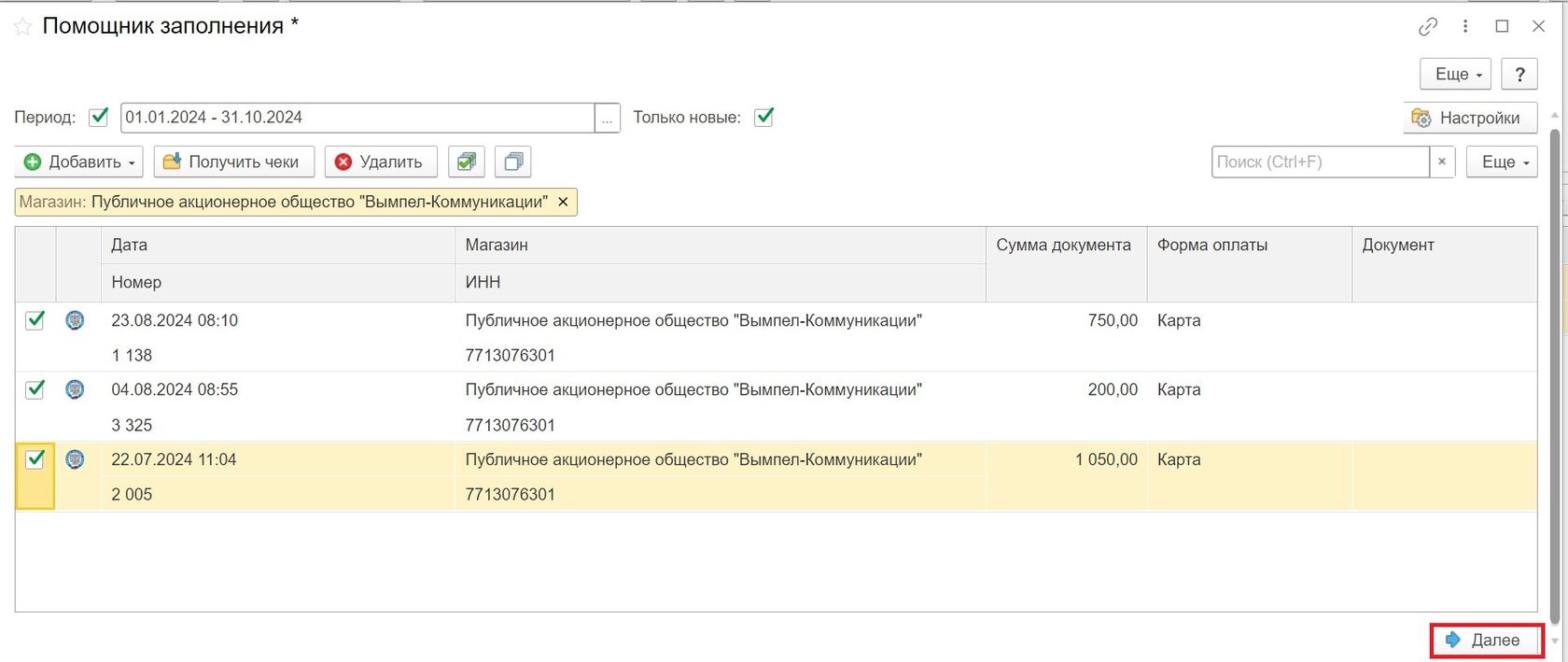
Task: Clear the search field with the x button
Action: pyautogui.click(x=1442, y=162)
